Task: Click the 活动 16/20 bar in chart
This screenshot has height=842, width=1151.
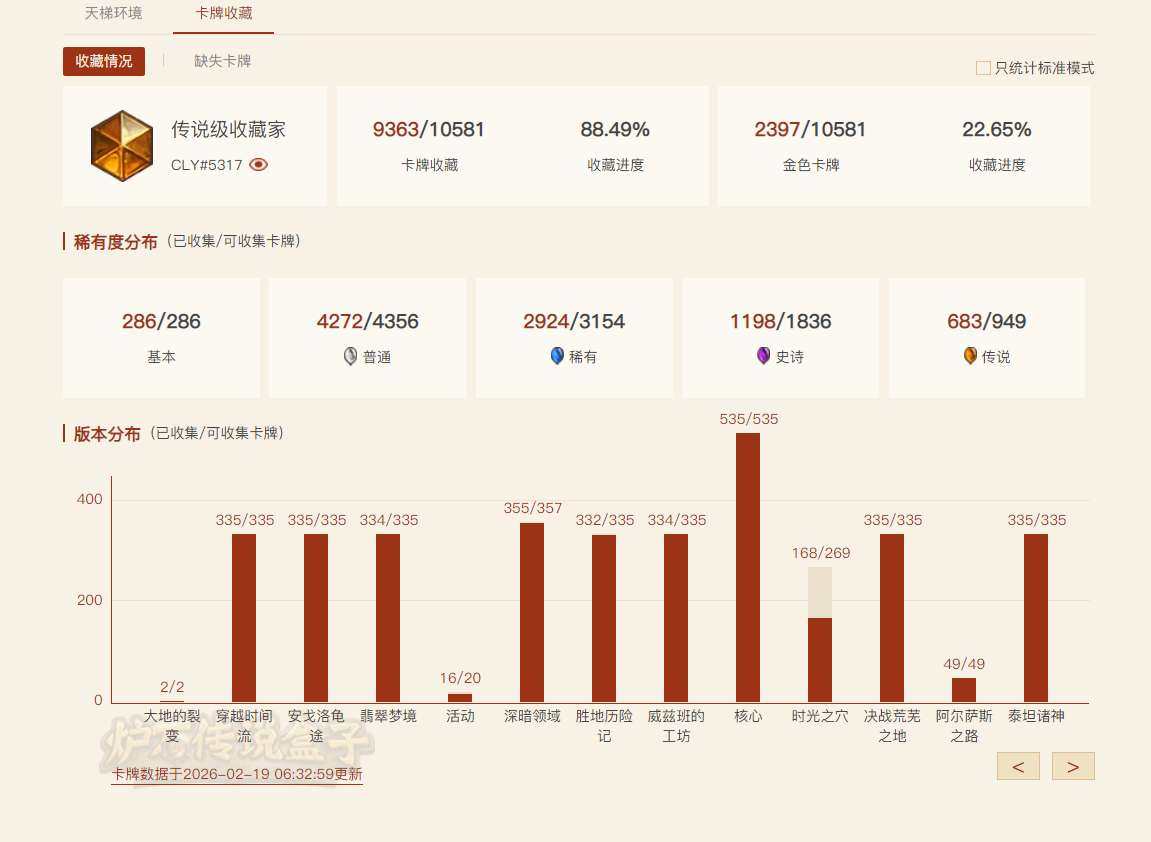Action: (x=460, y=697)
